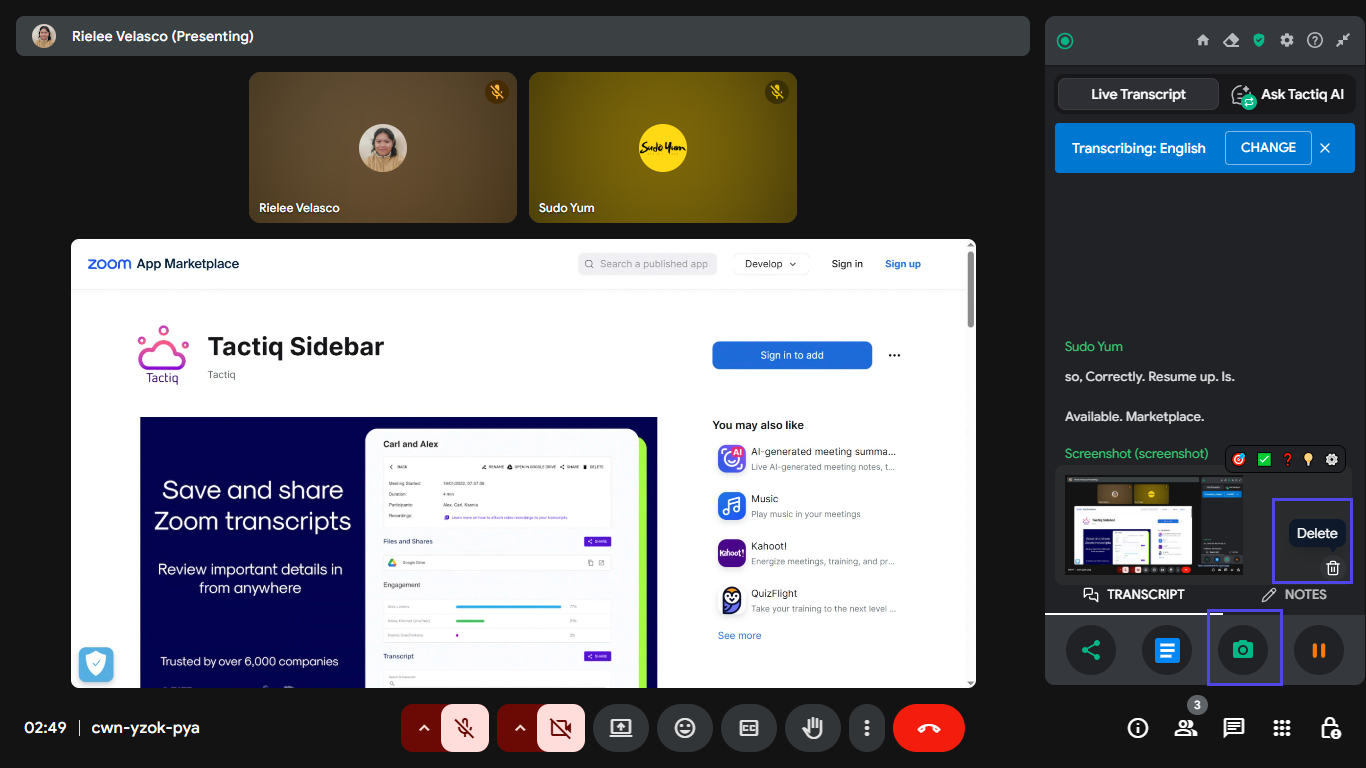Click CHANGE to switch transcription language
Image resolution: width=1366 pixels, height=768 pixels.
(x=1268, y=147)
